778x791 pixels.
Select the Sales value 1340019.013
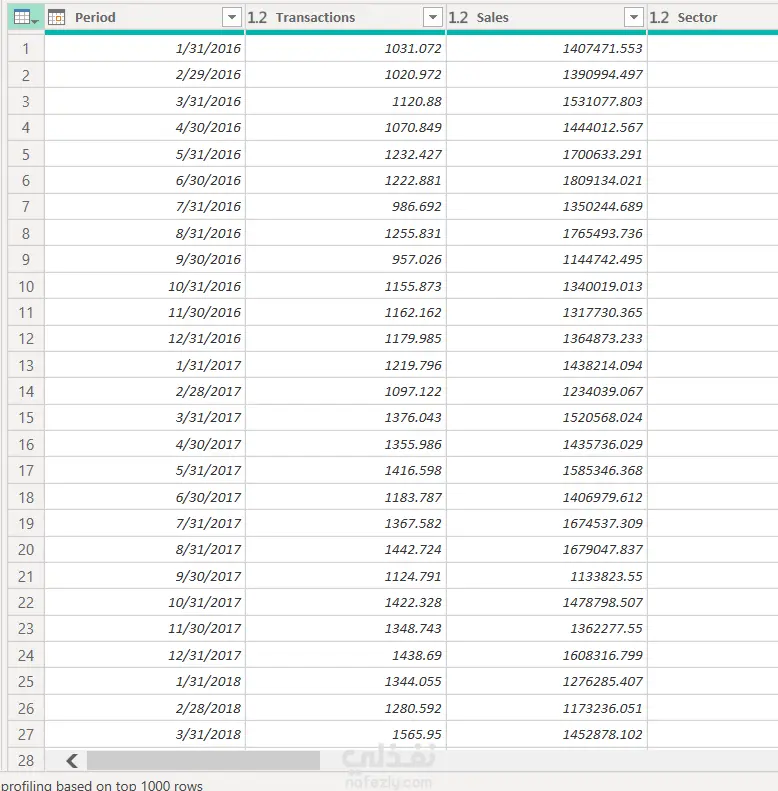click(546, 287)
